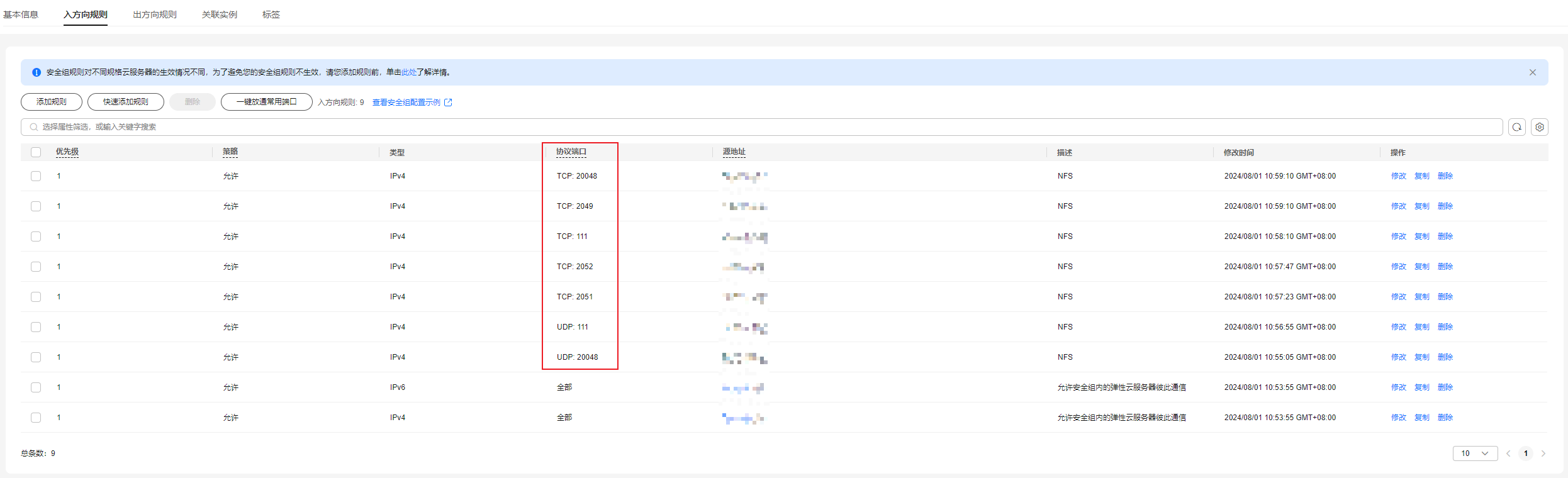Click the external link icon next to 查看安全组配置示例

tap(448, 103)
